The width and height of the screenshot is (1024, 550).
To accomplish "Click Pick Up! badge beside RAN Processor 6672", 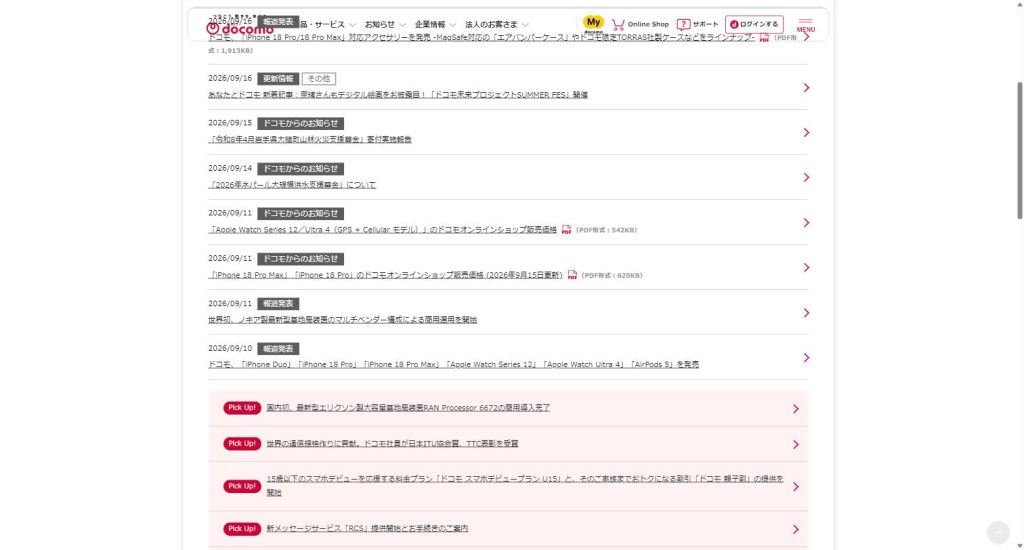I will [242, 408].
